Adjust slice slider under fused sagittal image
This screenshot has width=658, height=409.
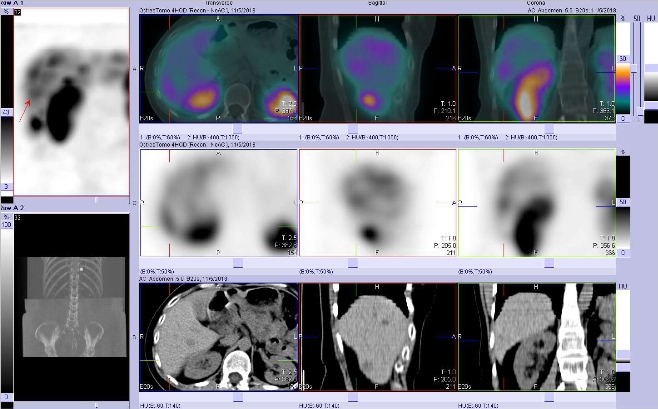click(353, 128)
